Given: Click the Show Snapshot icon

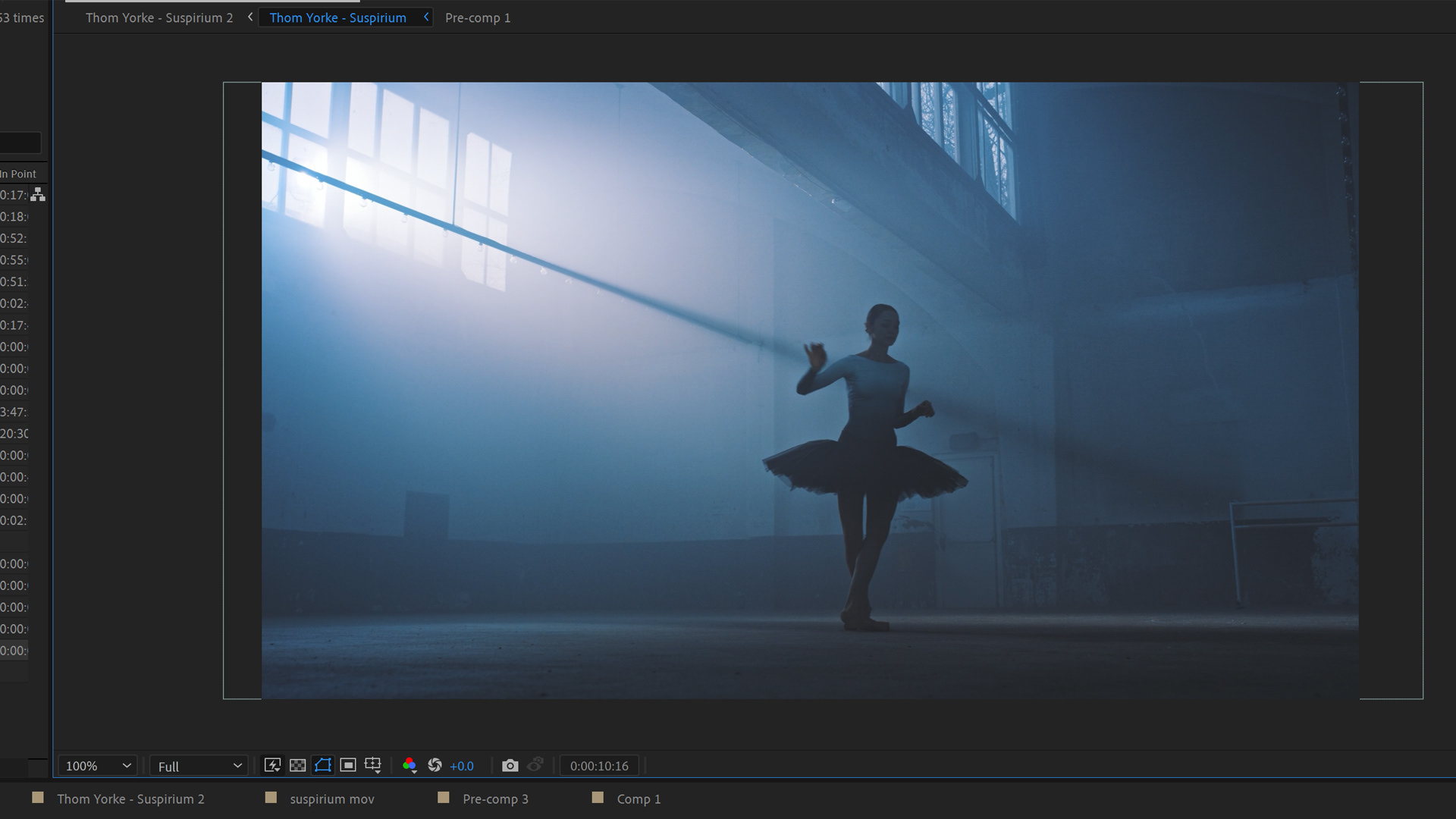Looking at the screenshot, I should coord(535,764).
